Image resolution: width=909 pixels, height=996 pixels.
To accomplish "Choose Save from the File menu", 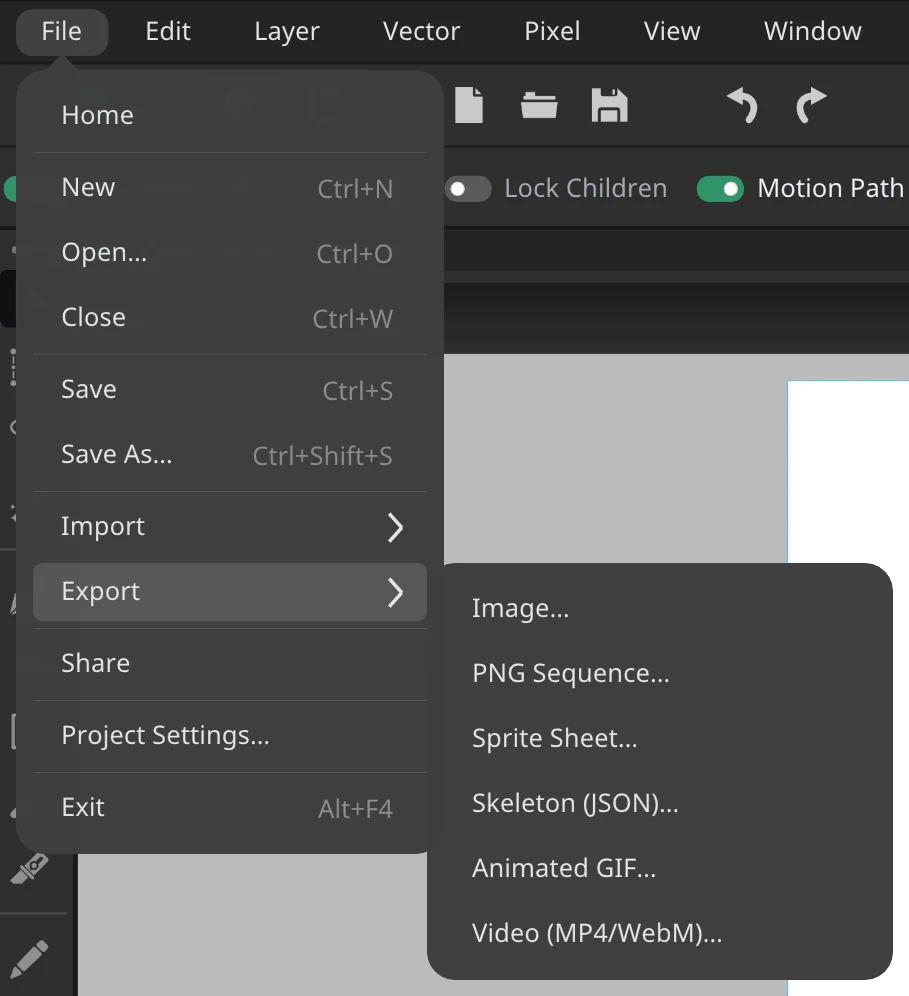I will 230,389.
